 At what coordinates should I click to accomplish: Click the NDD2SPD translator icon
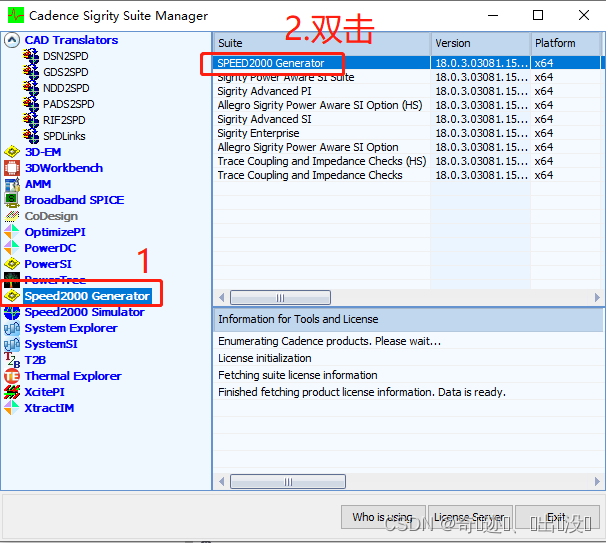(31, 88)
